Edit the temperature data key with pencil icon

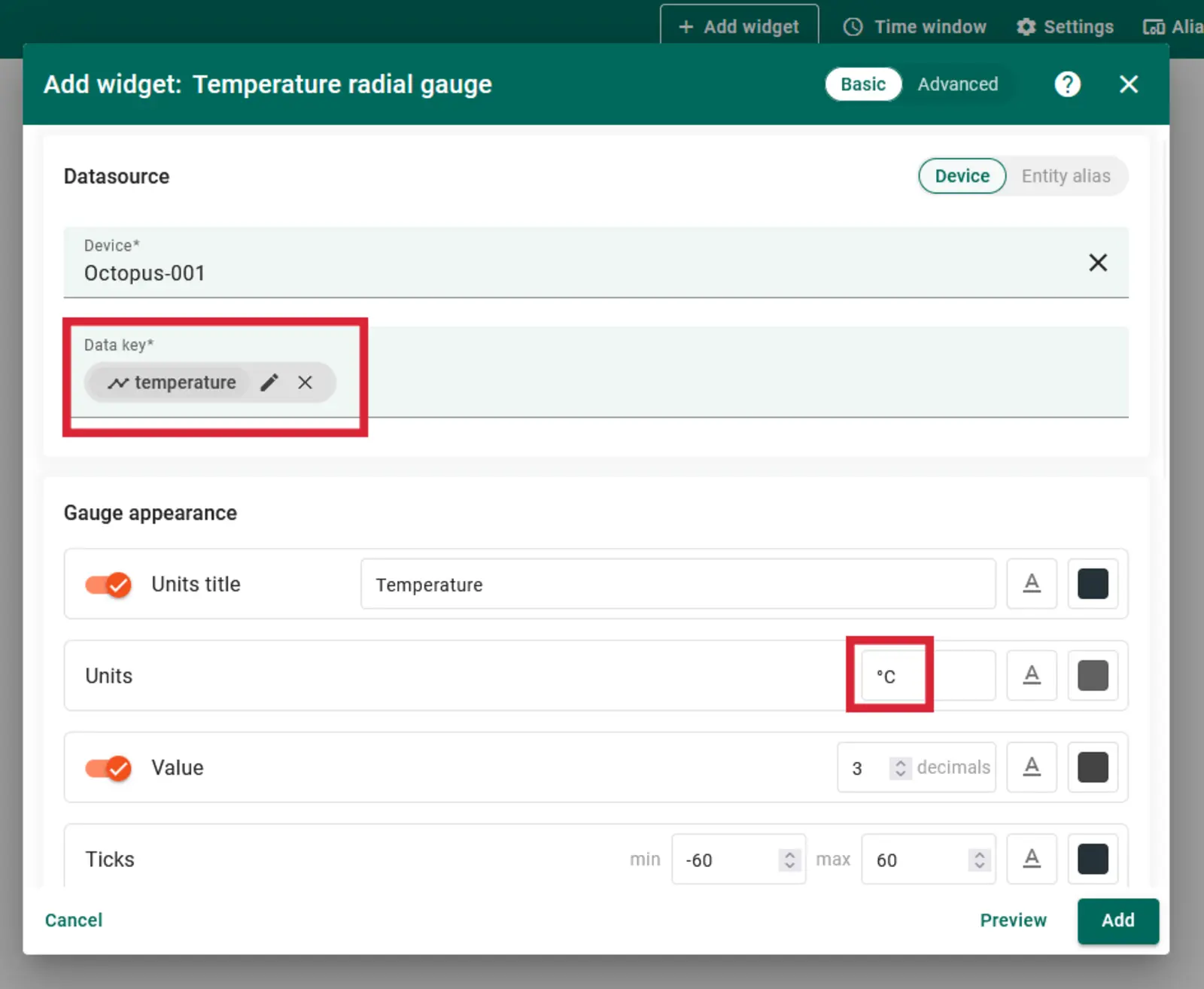pos(269,382)
